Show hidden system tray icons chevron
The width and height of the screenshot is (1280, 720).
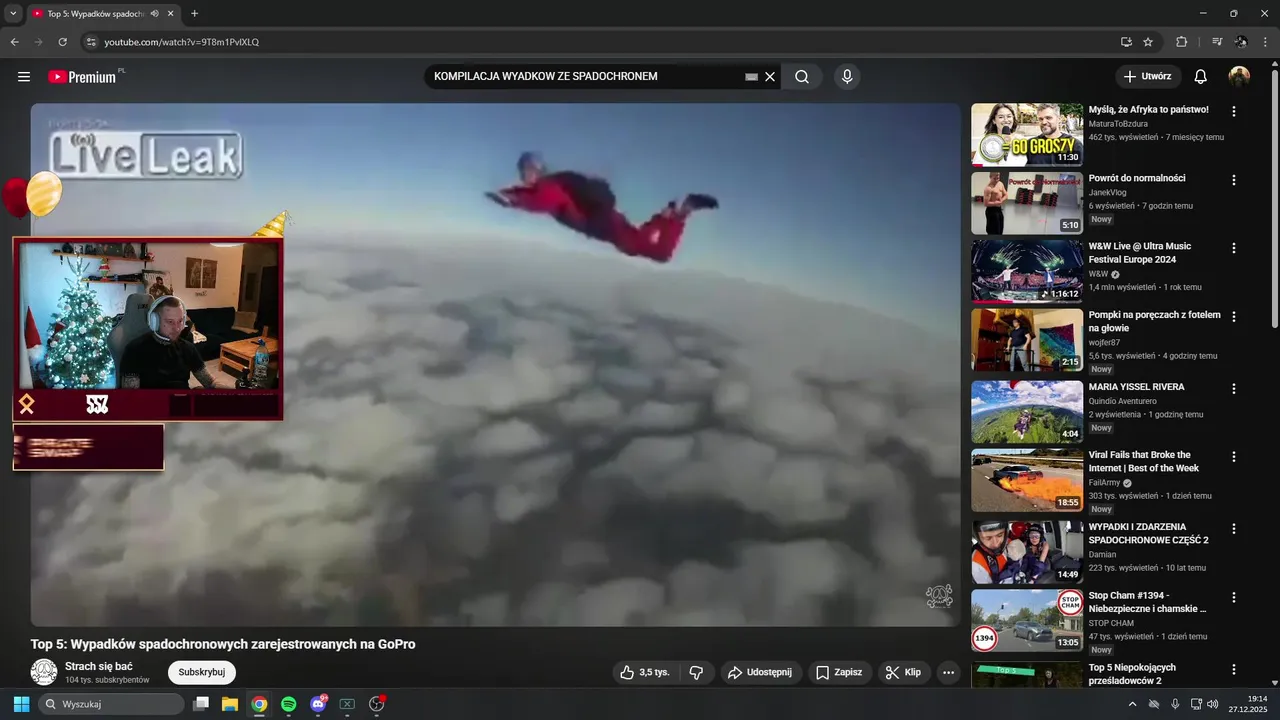[x=1132, y=704]
